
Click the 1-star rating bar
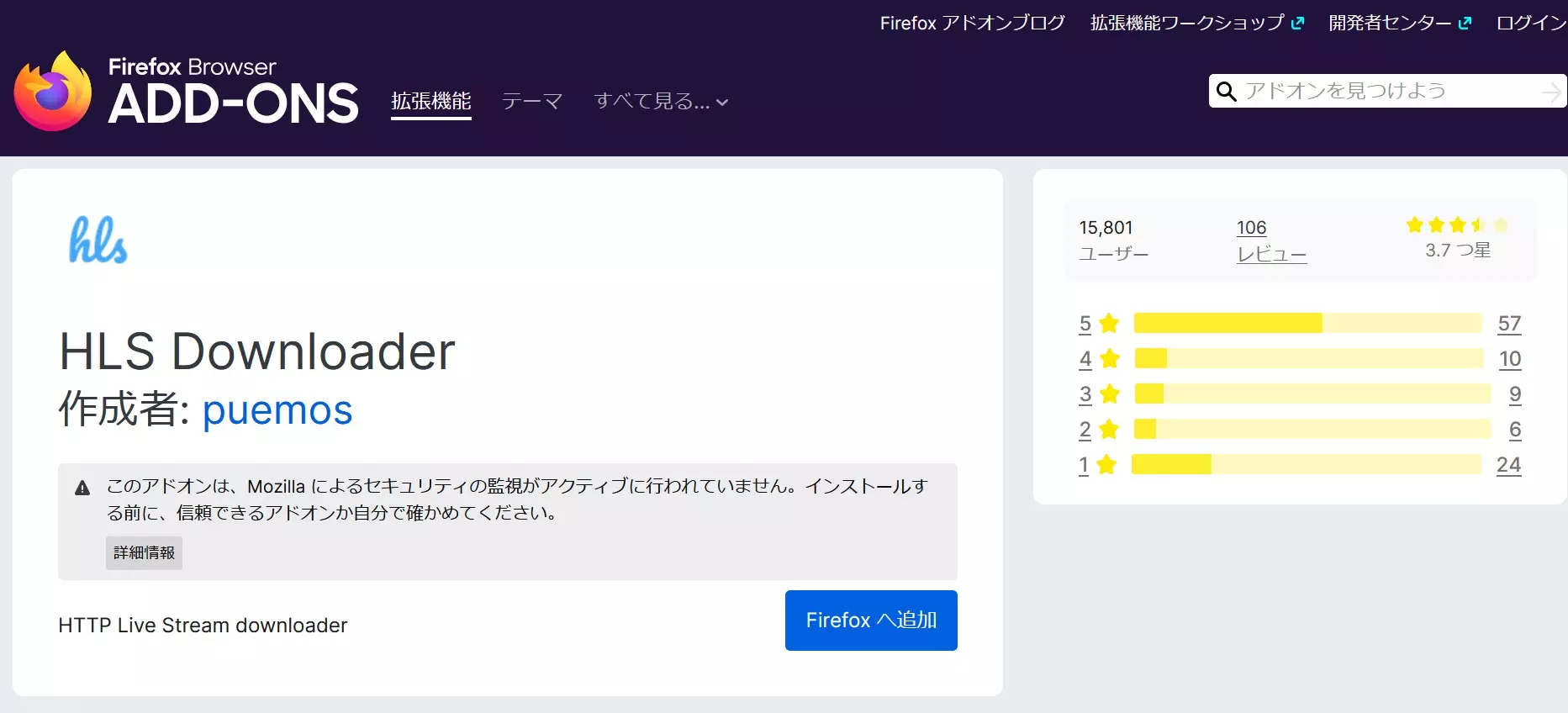[x=1306, y=464]
